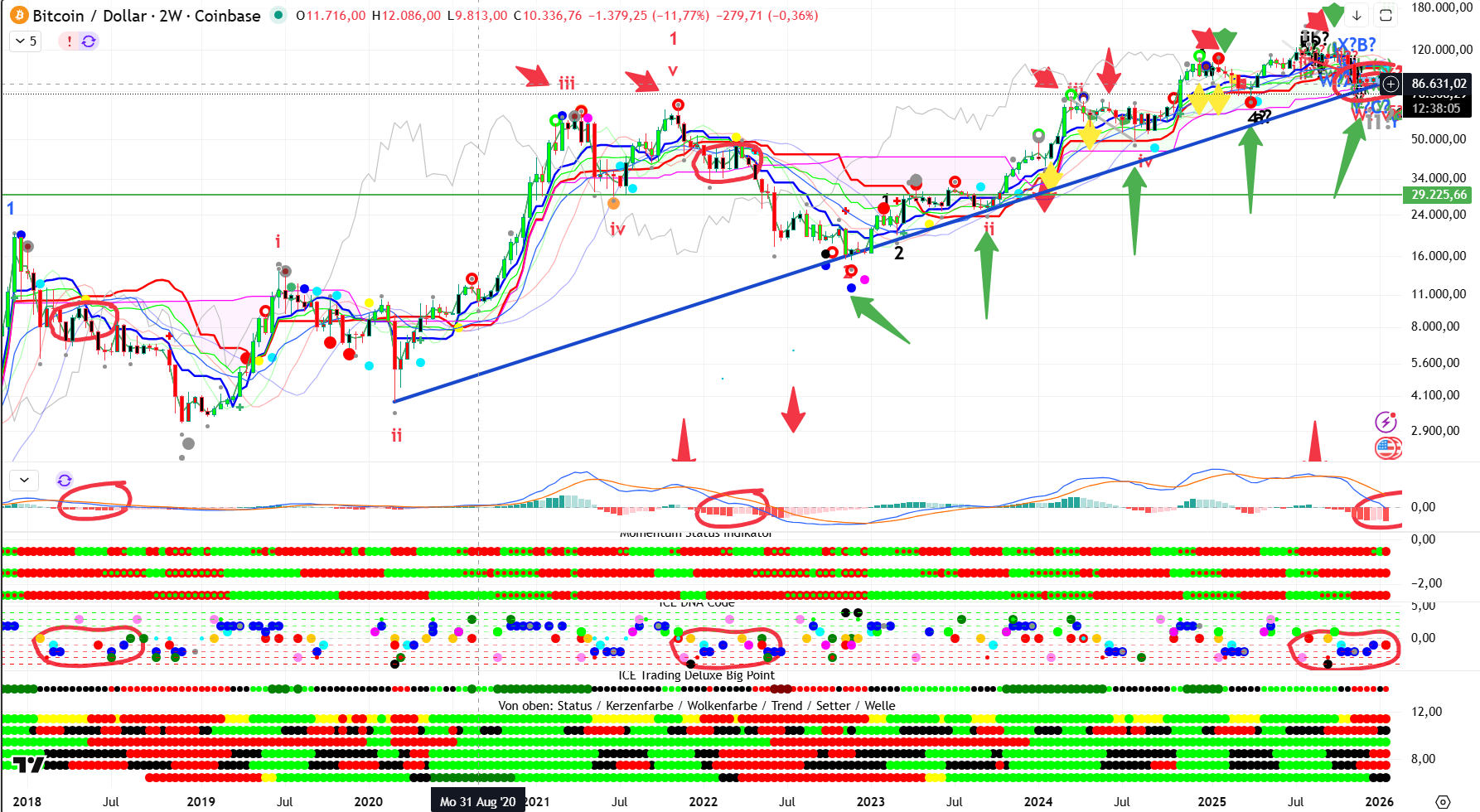This screenshot has height=812, width=1480.
Task: Click the orange Bitcoin symbol logo
Action: tap(18, 16)
